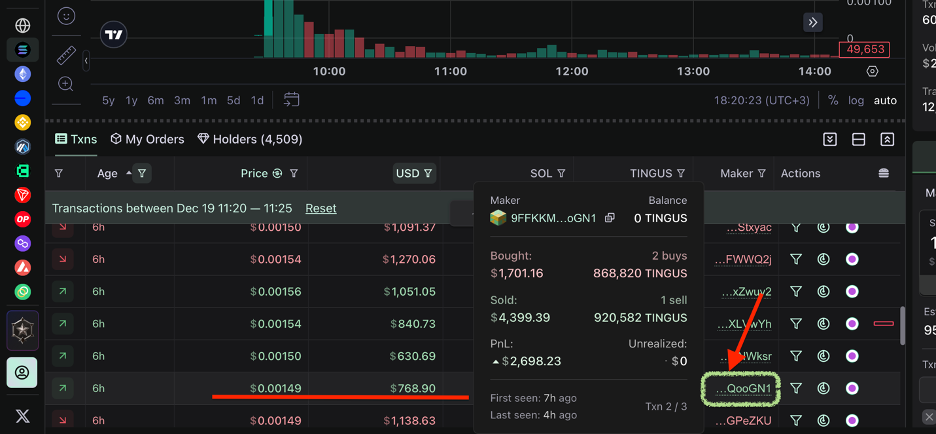Open the go-to-date calendar icon
This screenshot has width=936, height=434.
click(292, 100)
